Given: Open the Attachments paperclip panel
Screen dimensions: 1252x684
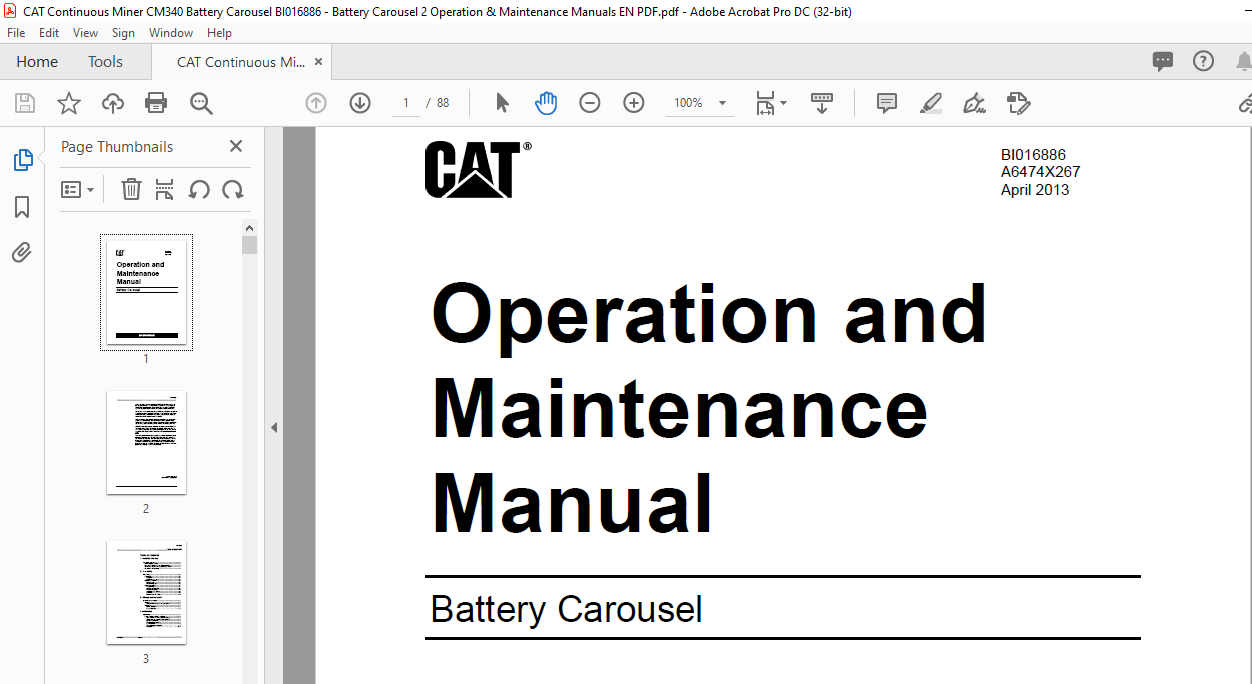Looking at the screenshot, I should click(x=22, y=253).
